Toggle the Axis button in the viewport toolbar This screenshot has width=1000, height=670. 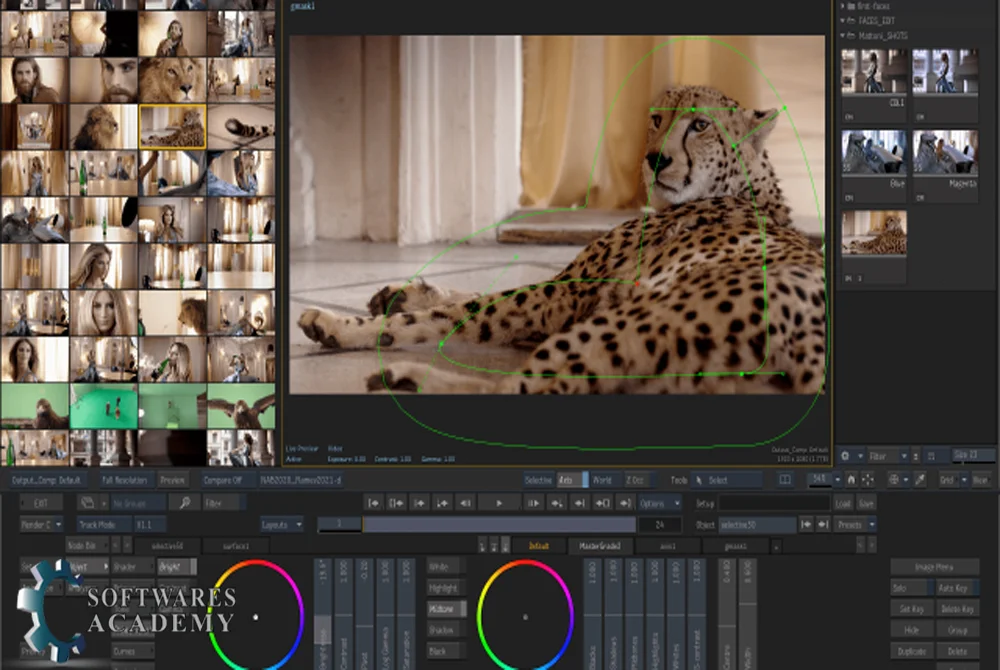point(572,480)
